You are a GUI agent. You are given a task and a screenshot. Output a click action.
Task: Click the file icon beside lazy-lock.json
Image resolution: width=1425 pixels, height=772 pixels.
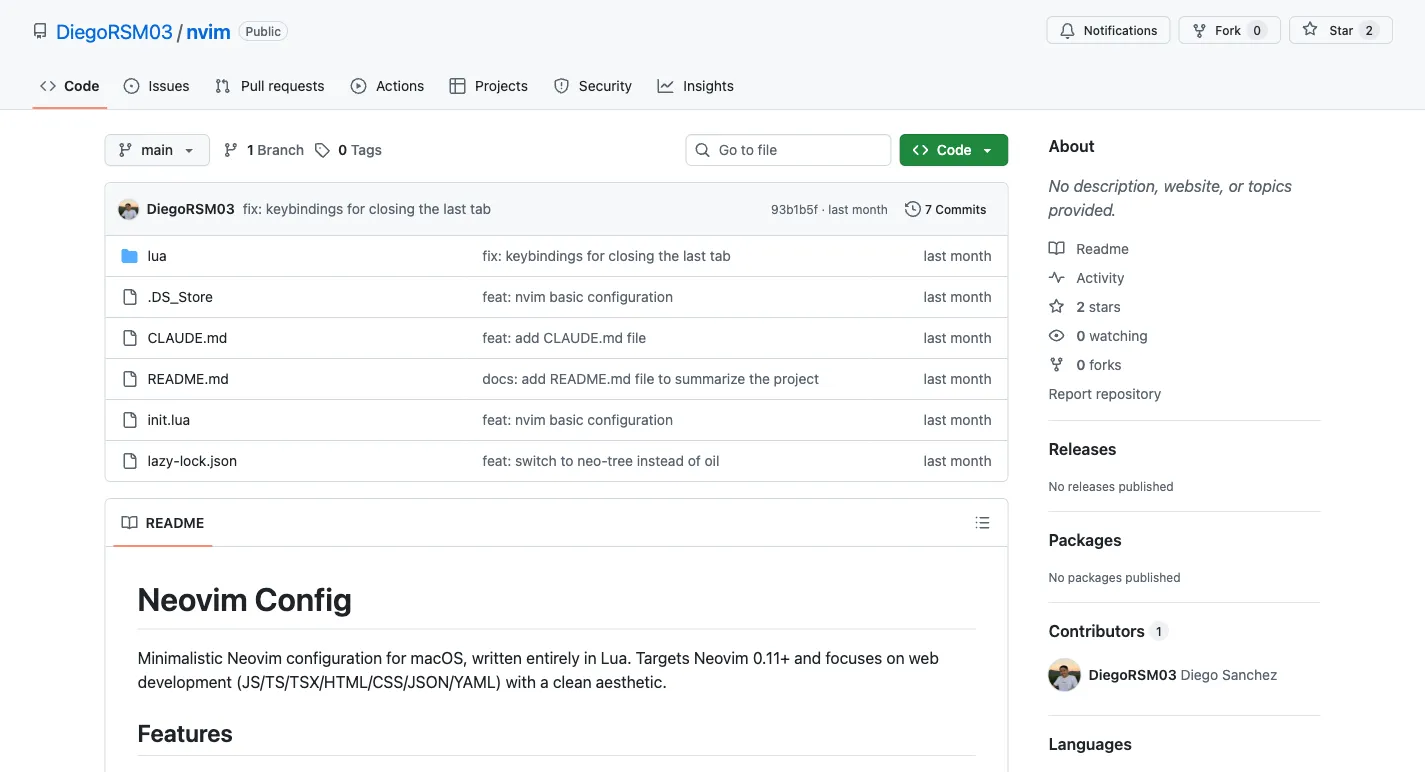coord(129,461)
